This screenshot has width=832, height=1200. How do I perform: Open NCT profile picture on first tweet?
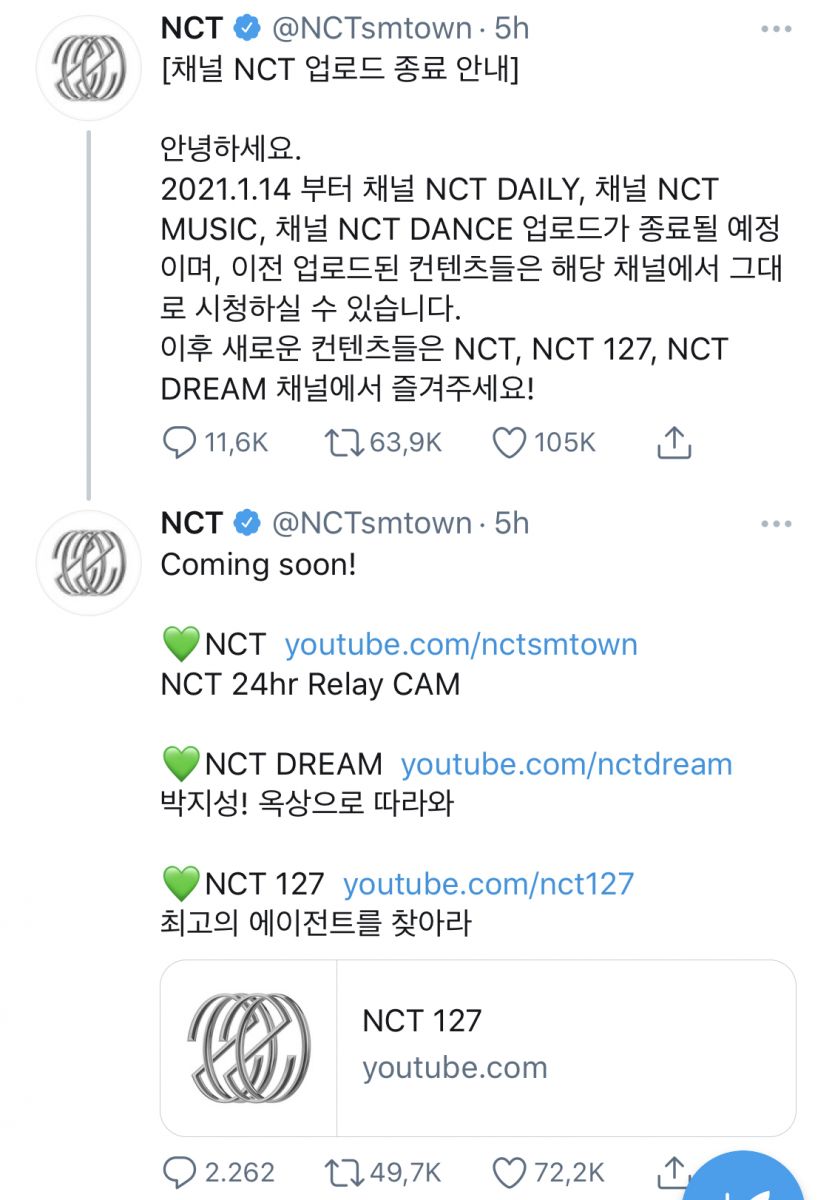point(89,69)
